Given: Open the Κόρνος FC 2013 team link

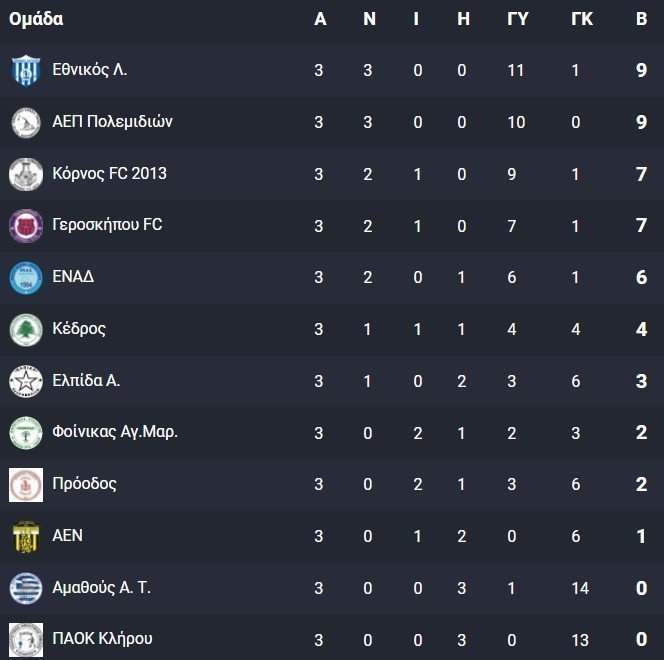Looking at the screenshot, I should pos(110,173).
